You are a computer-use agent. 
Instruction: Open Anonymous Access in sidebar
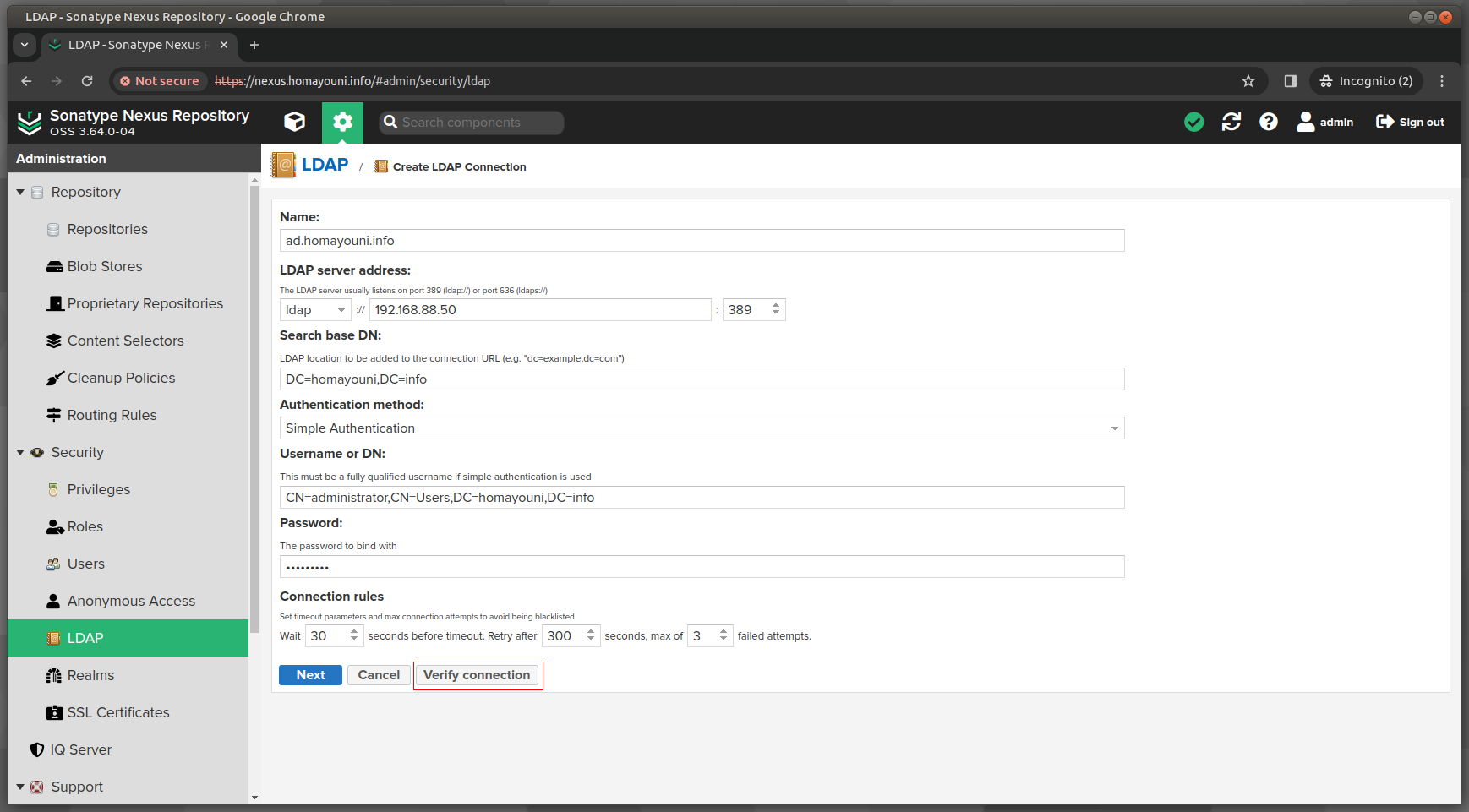pos(131,601)
